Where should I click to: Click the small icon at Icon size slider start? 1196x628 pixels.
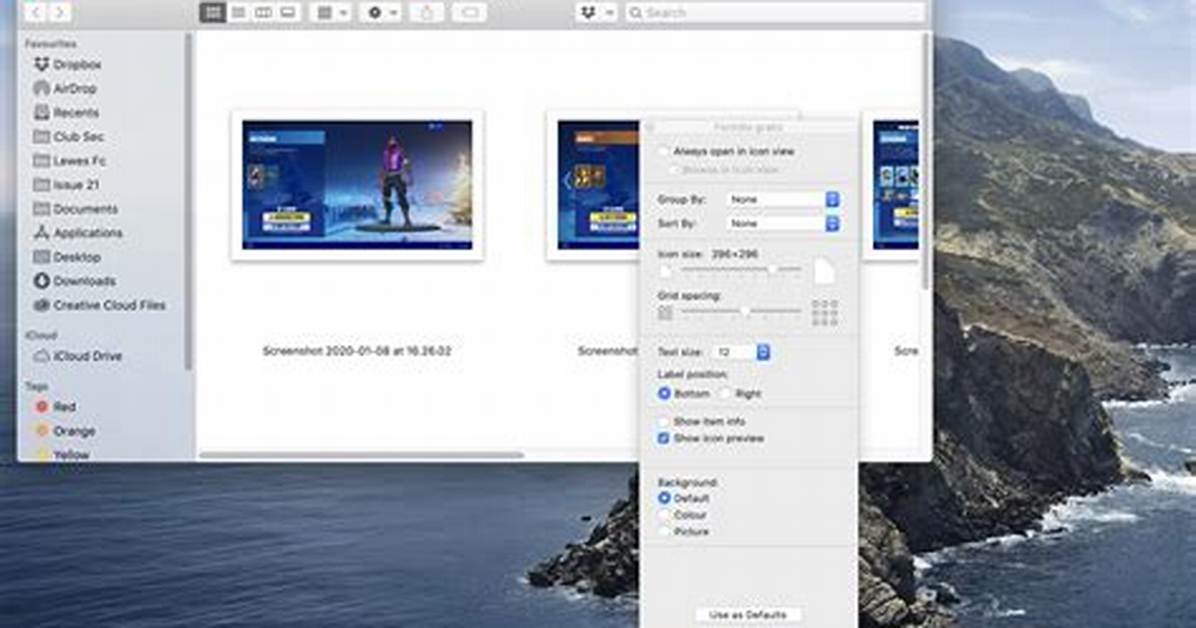666,272
